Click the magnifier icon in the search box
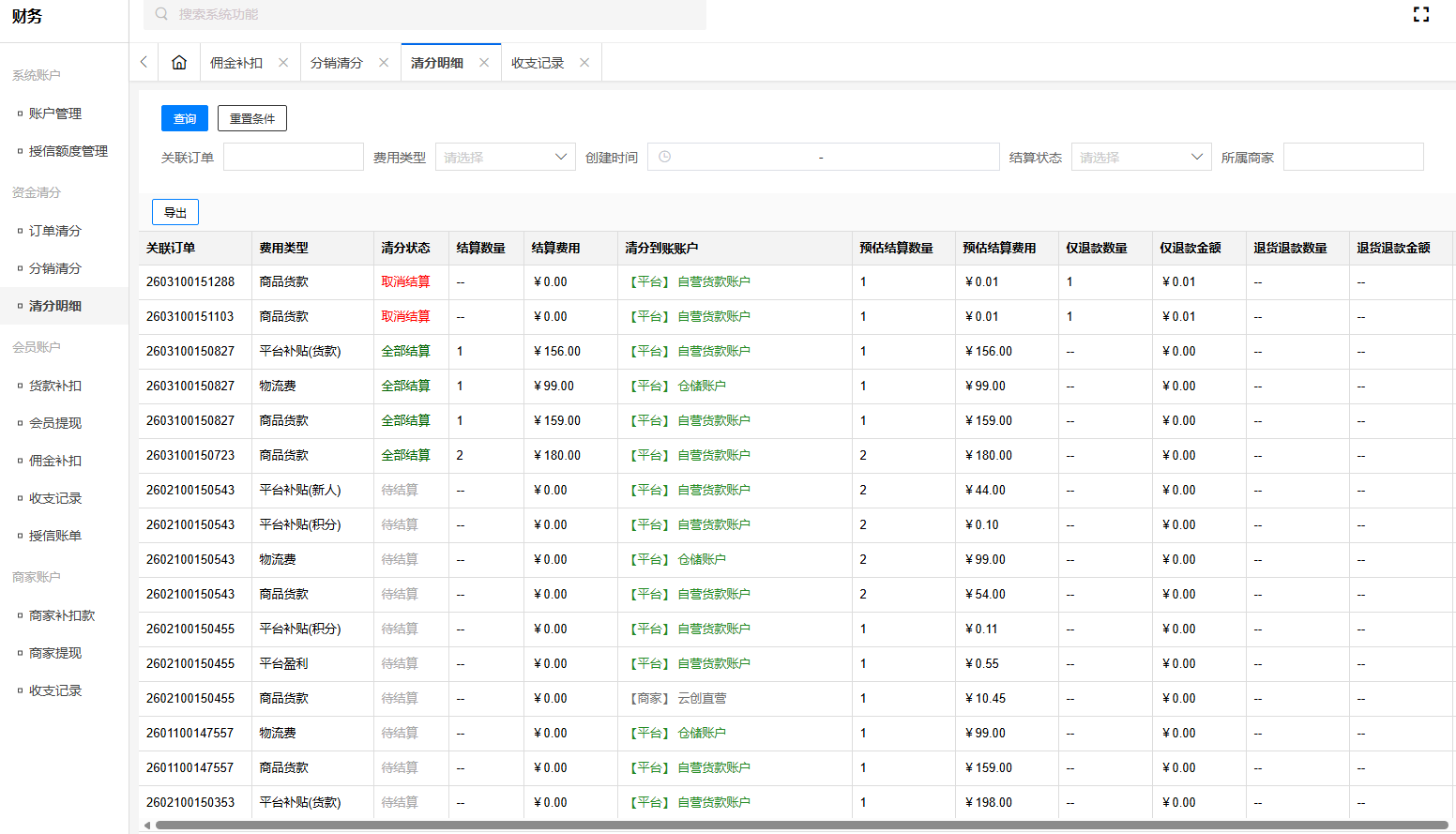This screenshot has height=834, width=1456. 159,15
